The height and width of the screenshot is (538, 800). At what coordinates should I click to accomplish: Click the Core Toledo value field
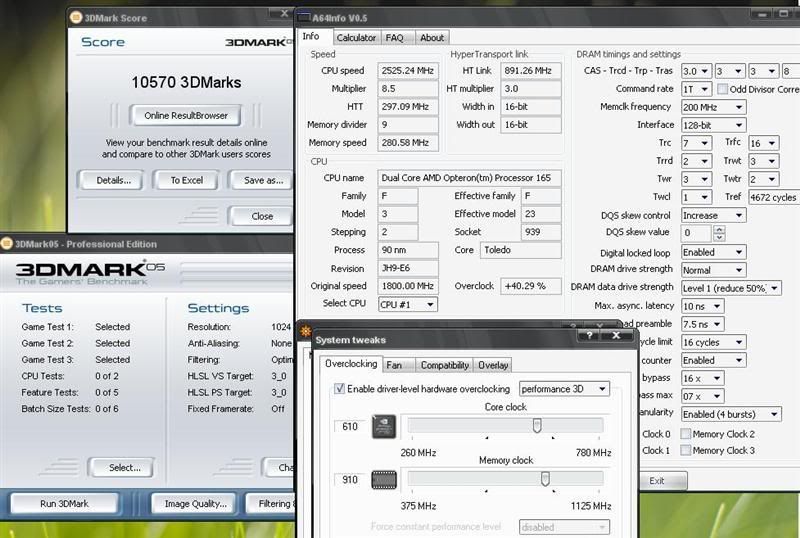click(520, 250)
